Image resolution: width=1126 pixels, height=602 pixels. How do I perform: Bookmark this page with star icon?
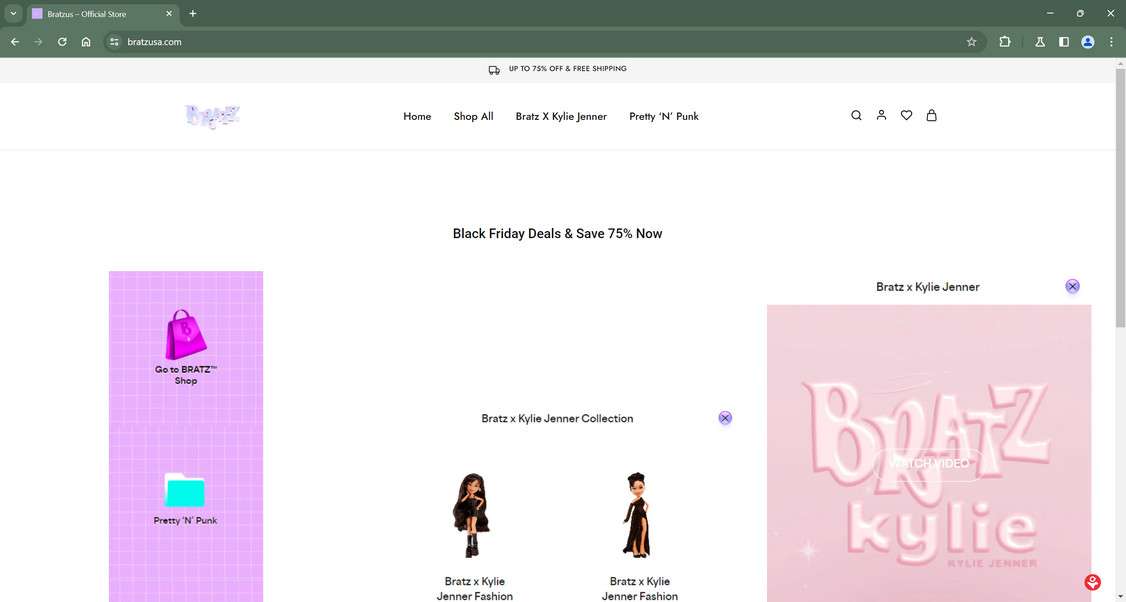(x=972, y=42)
